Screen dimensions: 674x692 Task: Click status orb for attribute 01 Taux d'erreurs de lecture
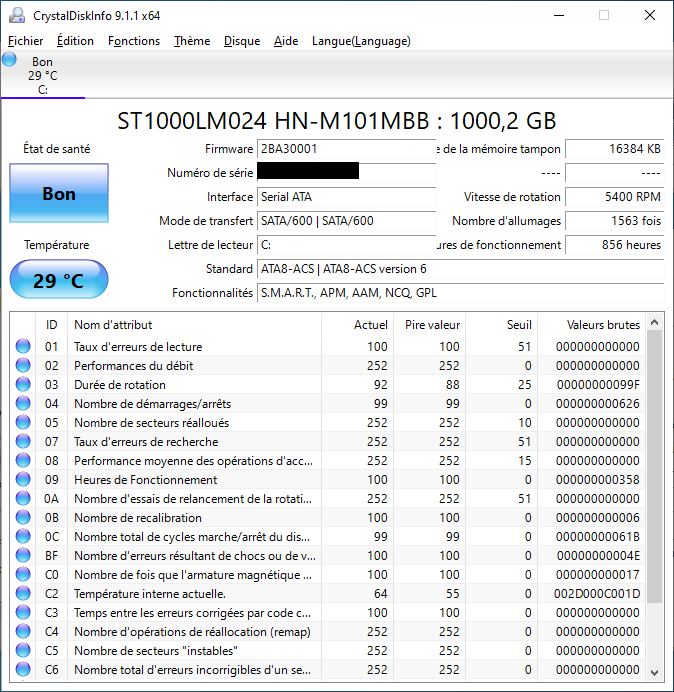pos(23,346)
